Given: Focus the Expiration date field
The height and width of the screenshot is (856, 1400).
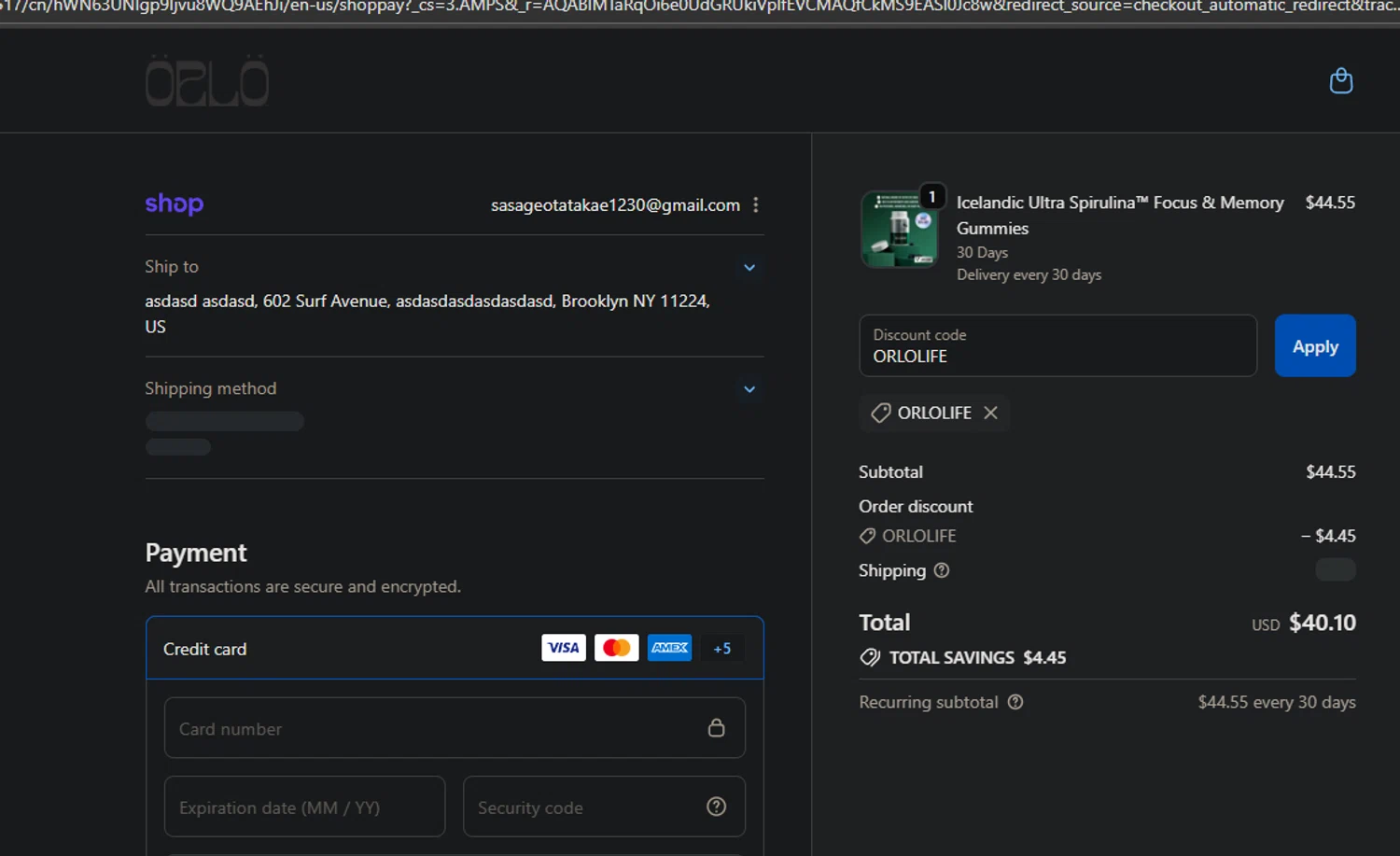Looking at the screenshot, I should point(304,807).
